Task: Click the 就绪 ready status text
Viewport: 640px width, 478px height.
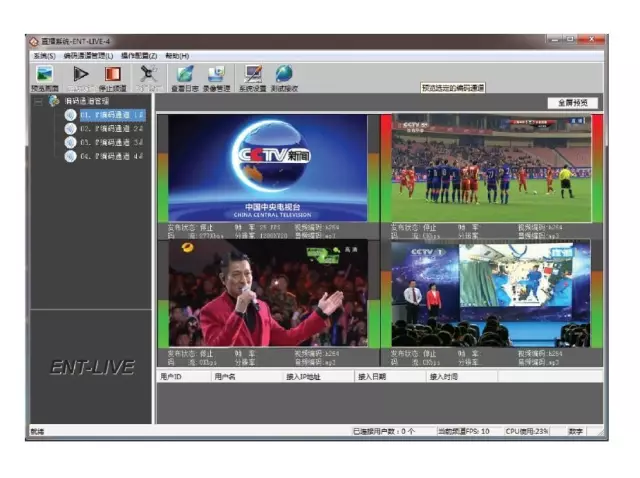Action: tap(37, 431)
